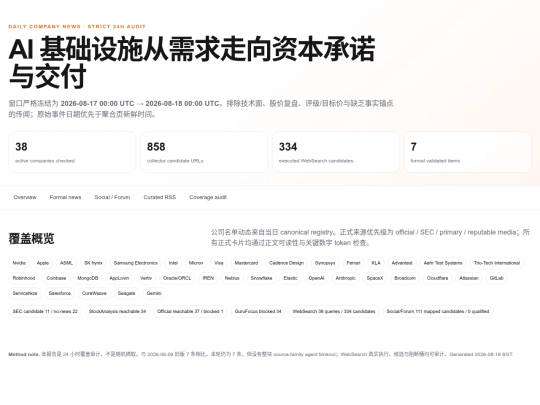Image resolution: width=540 pixels, height=405 pixels.
Task: Select the Robinhood chip
Action: [24, 278]
